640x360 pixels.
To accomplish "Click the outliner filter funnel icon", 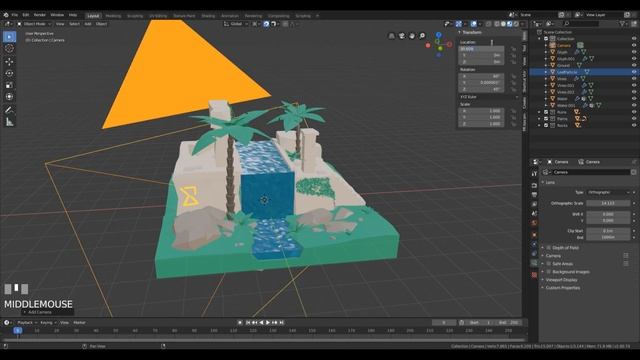I will pos(622,24).
